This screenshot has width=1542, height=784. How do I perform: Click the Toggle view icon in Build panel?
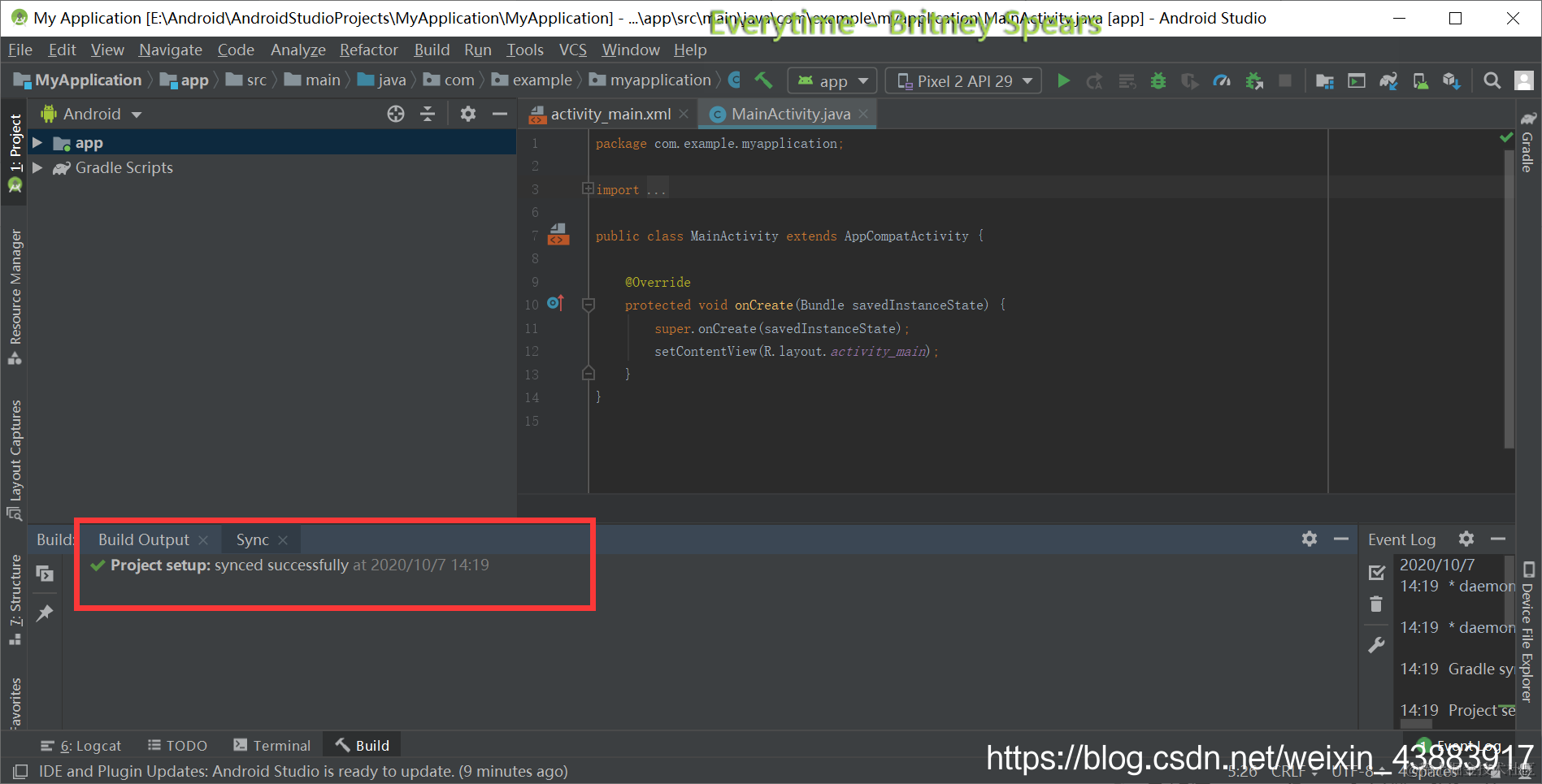coord(45,574)
